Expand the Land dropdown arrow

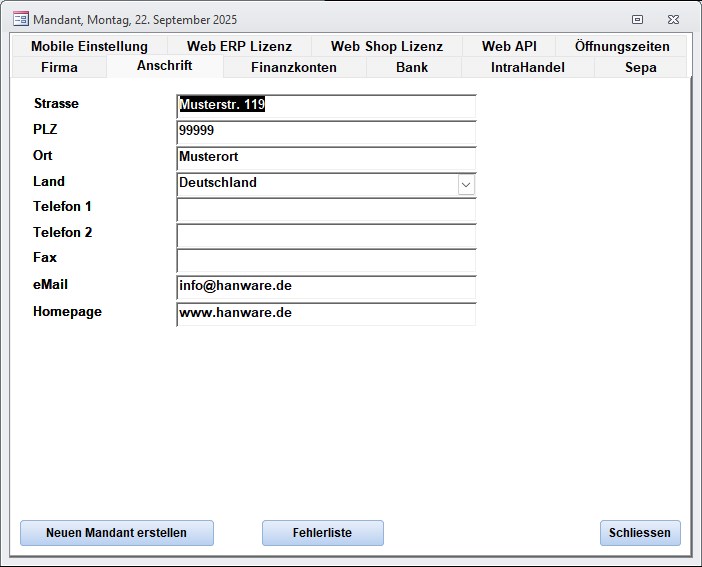click(x=466, y=185)
